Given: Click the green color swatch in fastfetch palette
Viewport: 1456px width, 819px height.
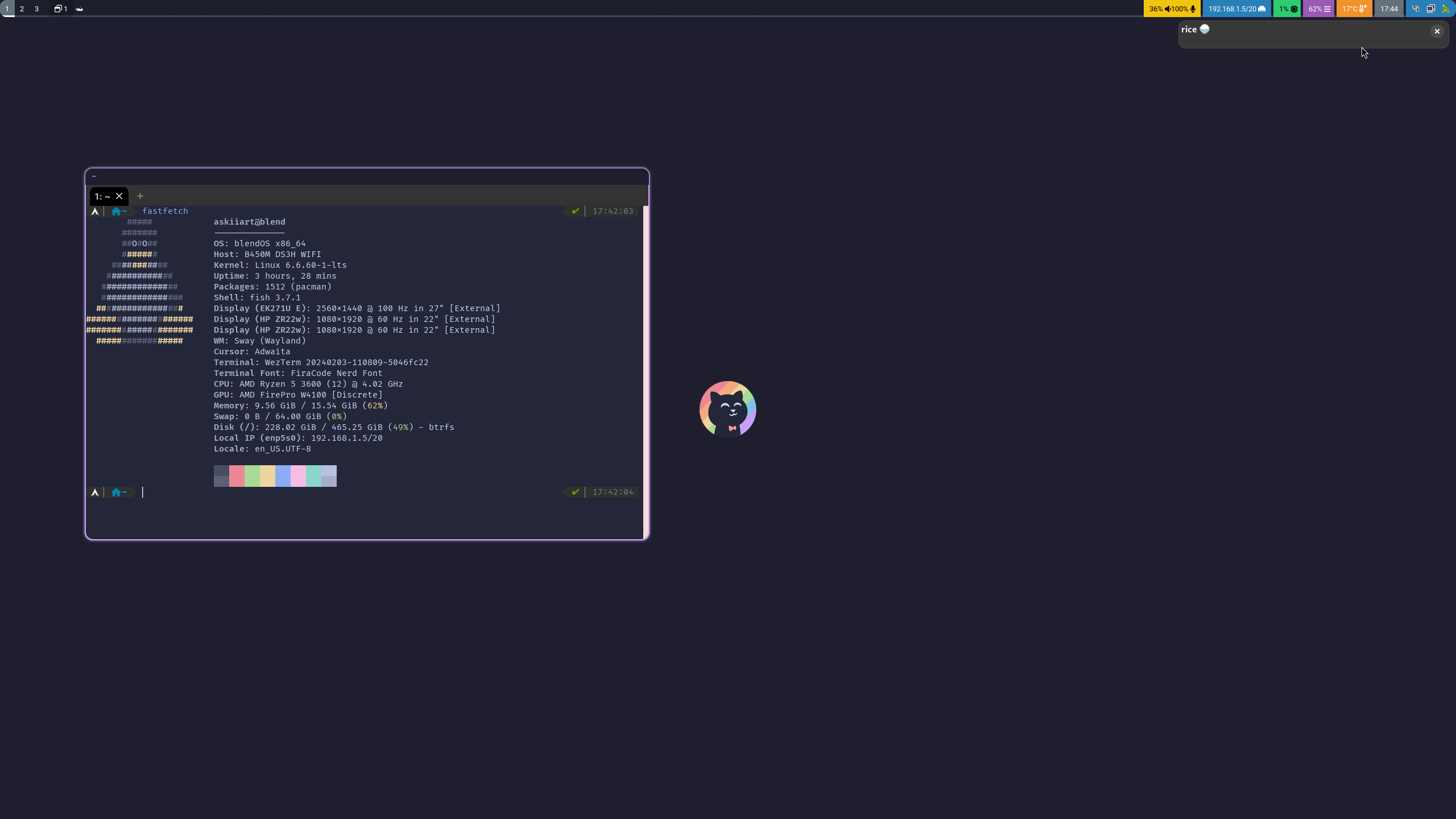Looking at the screenshot, I should (x=252, y=476).
